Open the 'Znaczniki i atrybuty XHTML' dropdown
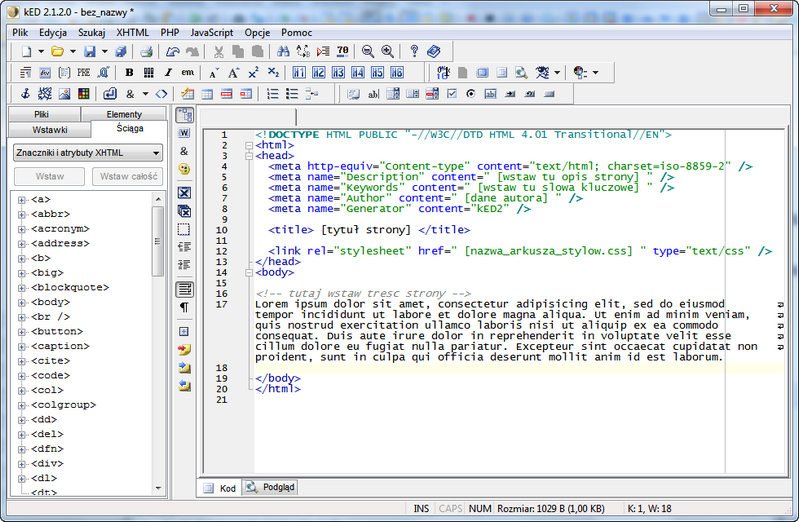Image resolution: width=799 pixels, height=522 pixels. coord(88,153)
